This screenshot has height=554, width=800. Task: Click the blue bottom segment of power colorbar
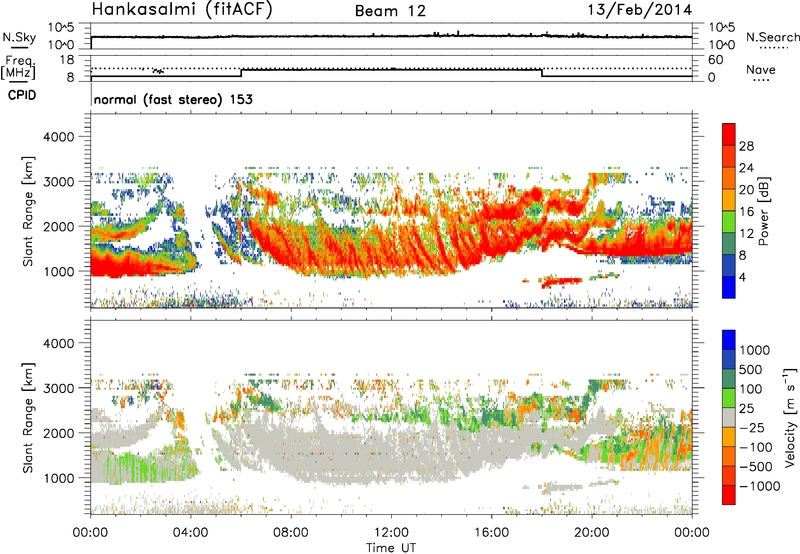tap(729, 287)
